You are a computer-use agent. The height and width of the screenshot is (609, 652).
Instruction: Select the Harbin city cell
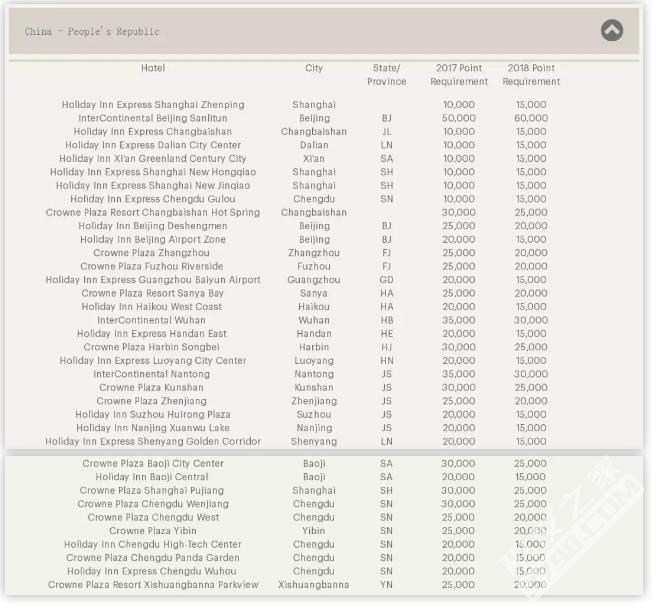(314, 347)
